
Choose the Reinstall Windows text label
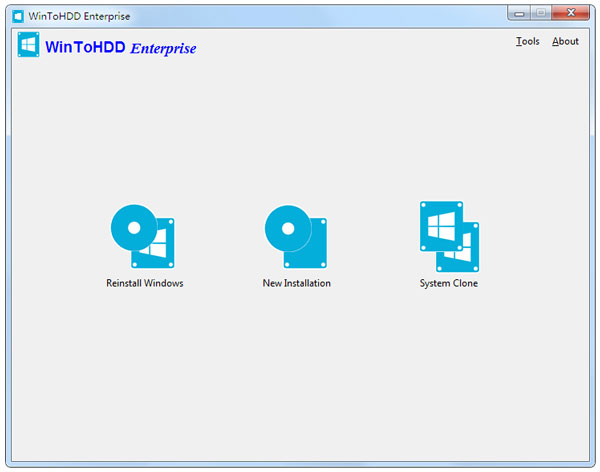point(145,283)
